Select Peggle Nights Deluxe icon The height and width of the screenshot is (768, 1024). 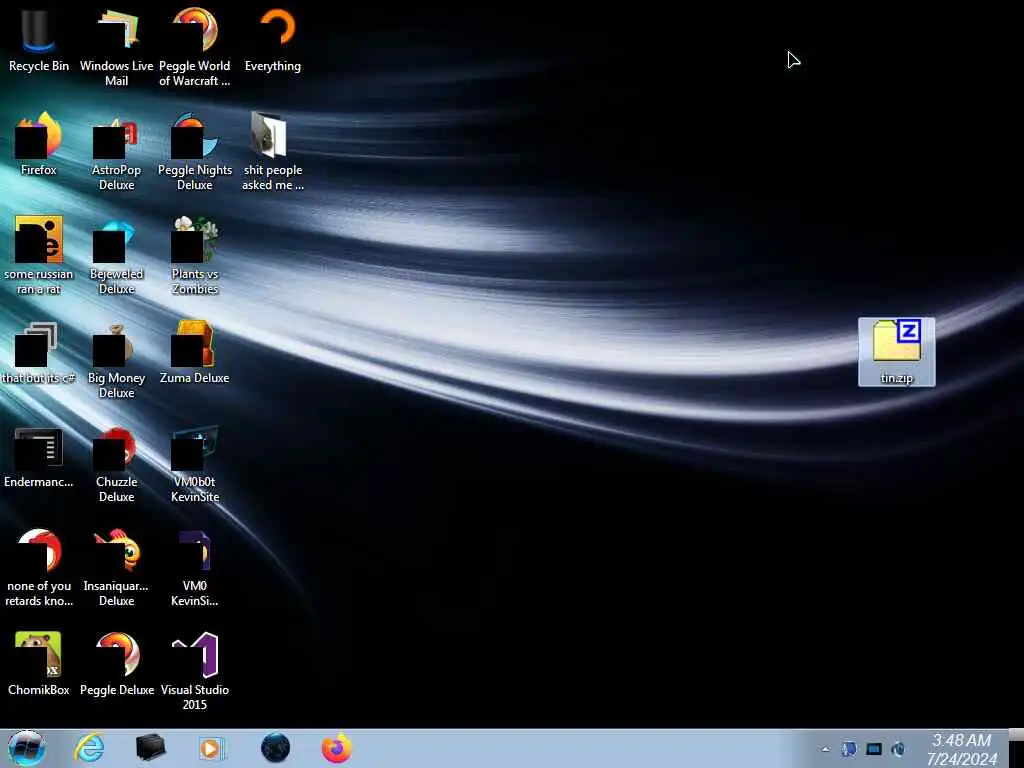tap(195, 152)
